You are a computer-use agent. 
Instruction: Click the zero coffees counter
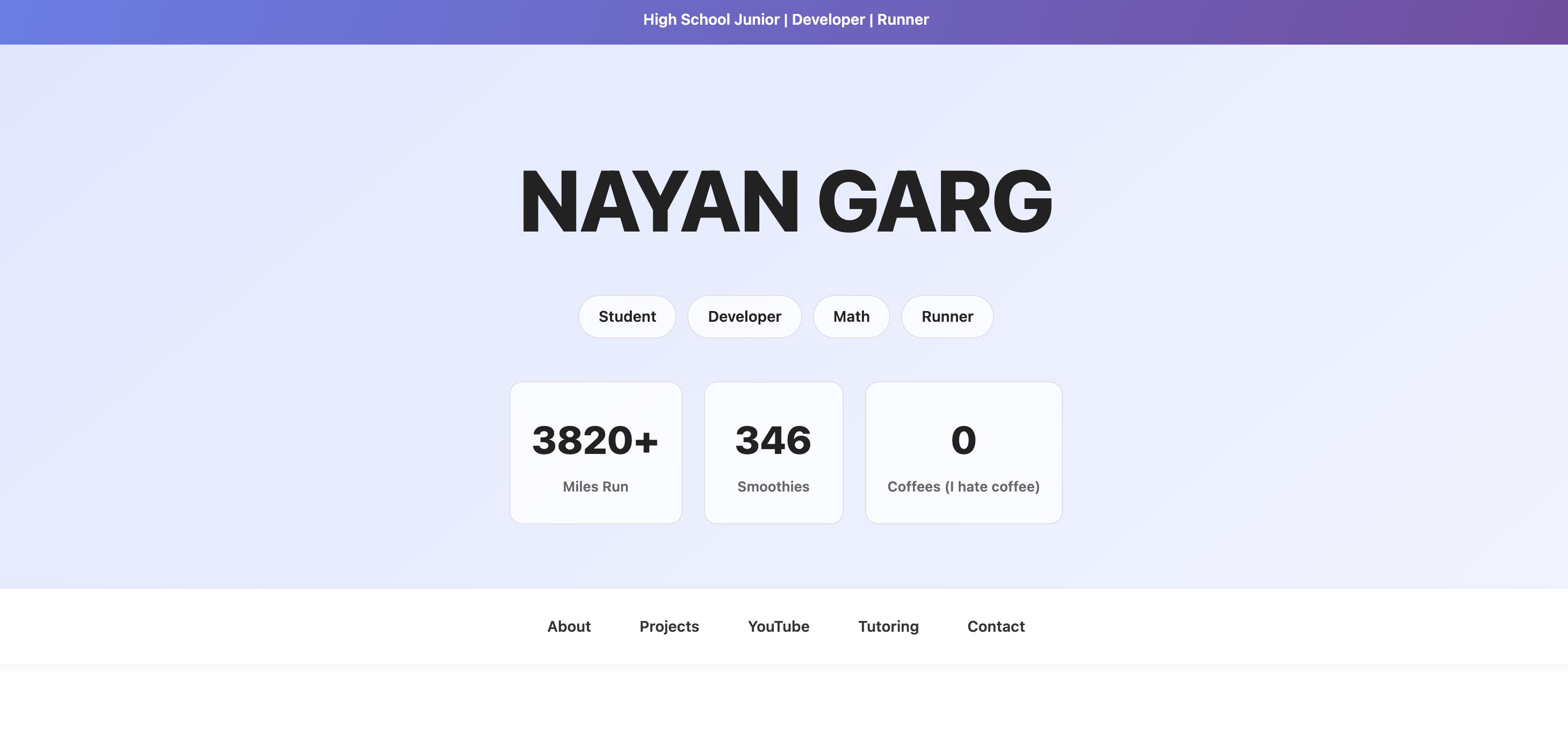(x=963, y=441)
